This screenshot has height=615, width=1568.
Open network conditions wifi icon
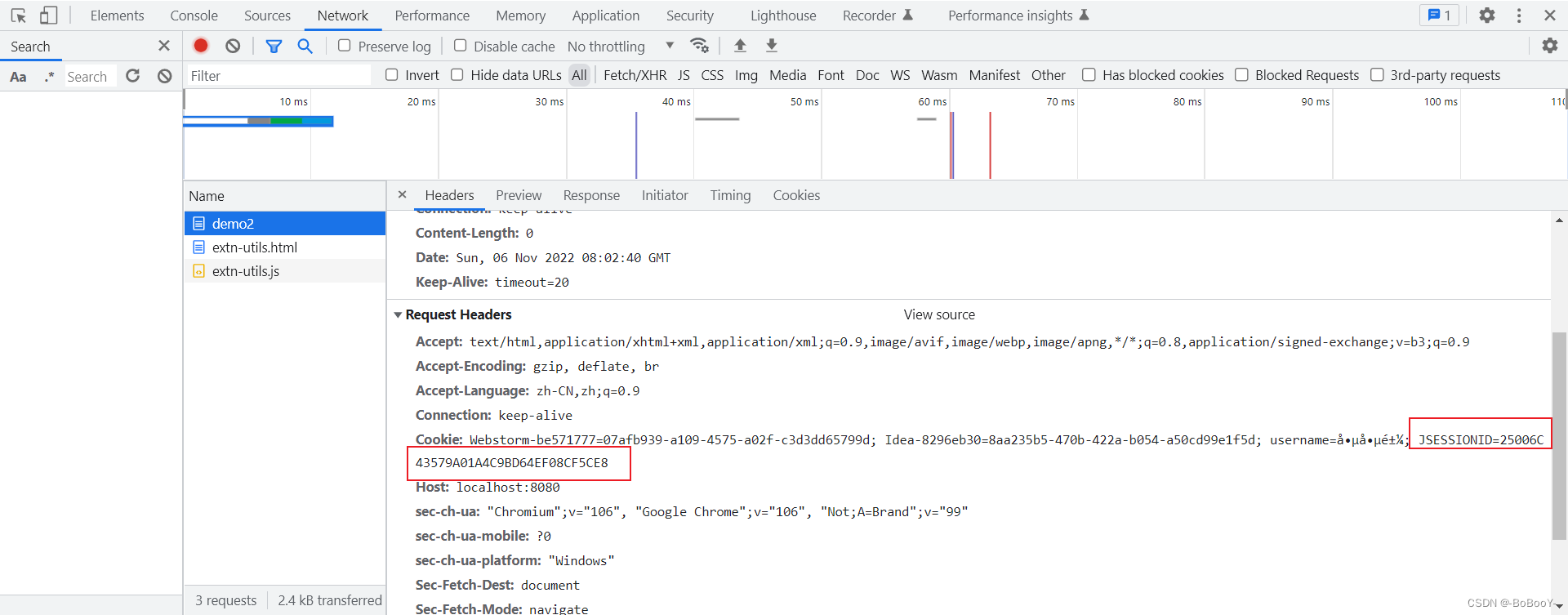pyautogui.click(x=699, y=46)
